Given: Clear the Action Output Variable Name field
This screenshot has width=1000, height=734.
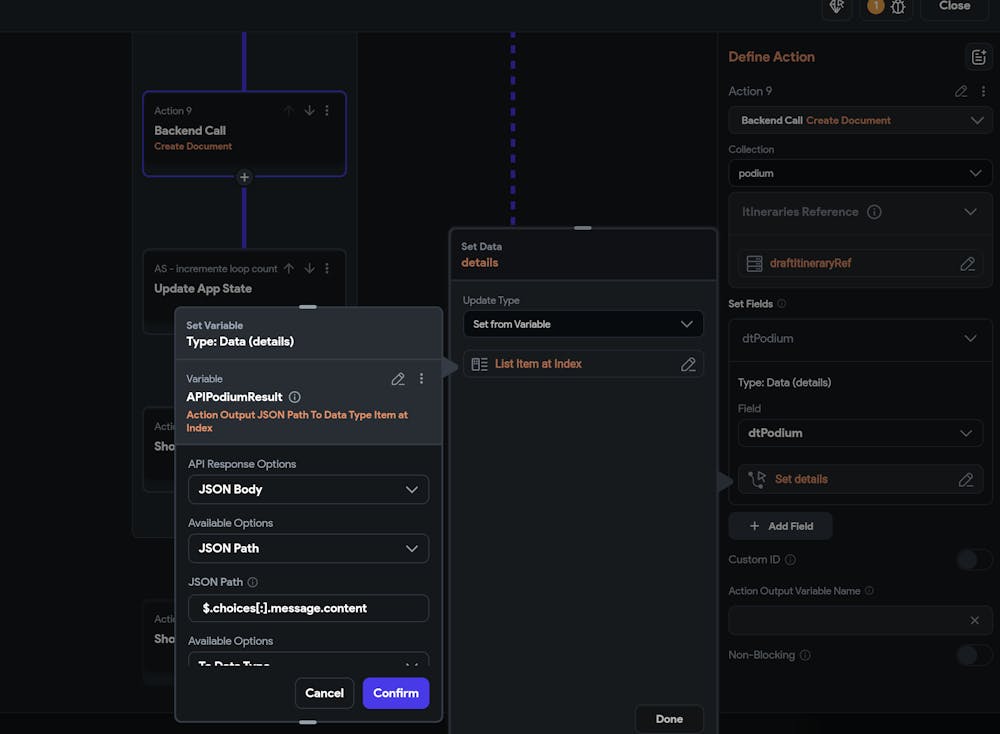Looking at the screenshot, I should pyautogui.click(x=974, y=620).
